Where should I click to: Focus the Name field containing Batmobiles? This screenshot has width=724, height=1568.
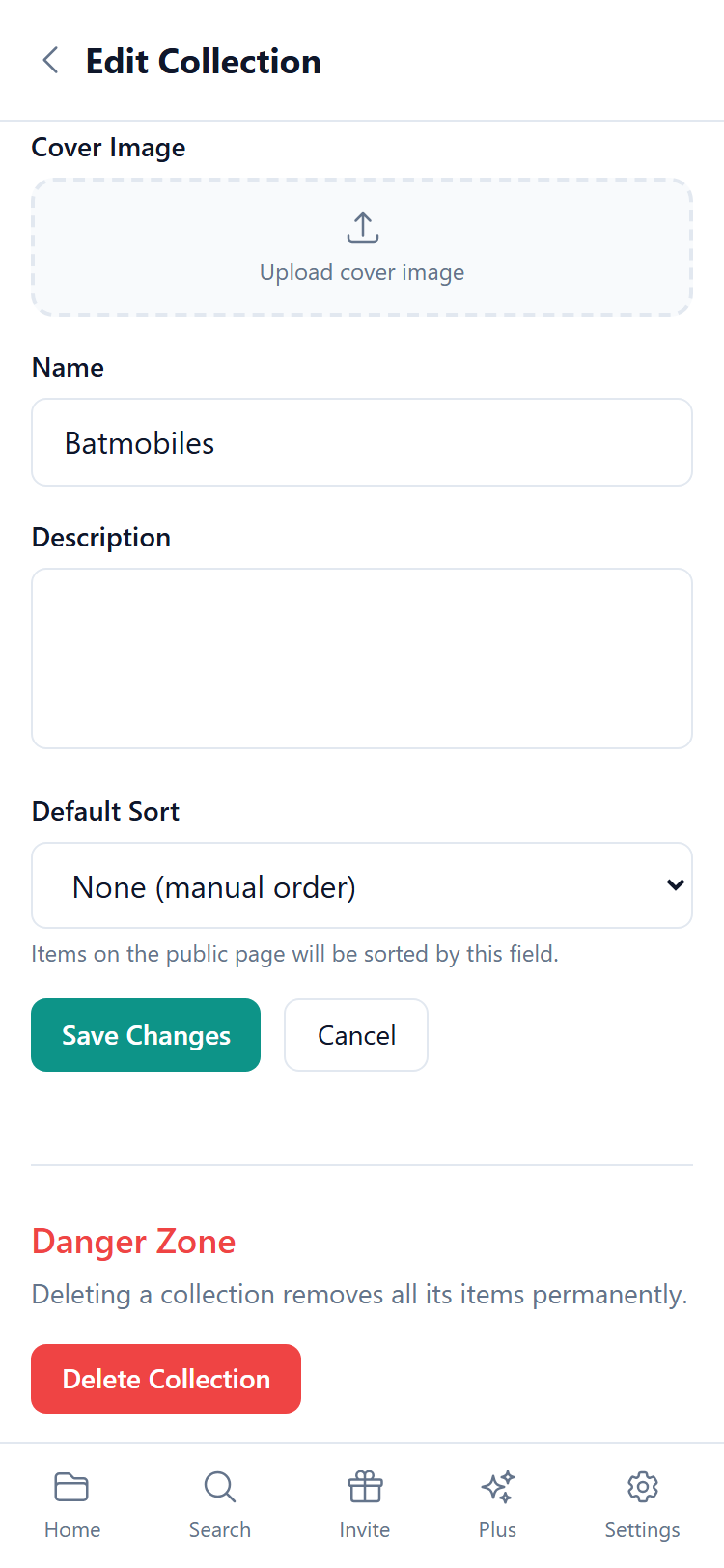pos(362,443)
